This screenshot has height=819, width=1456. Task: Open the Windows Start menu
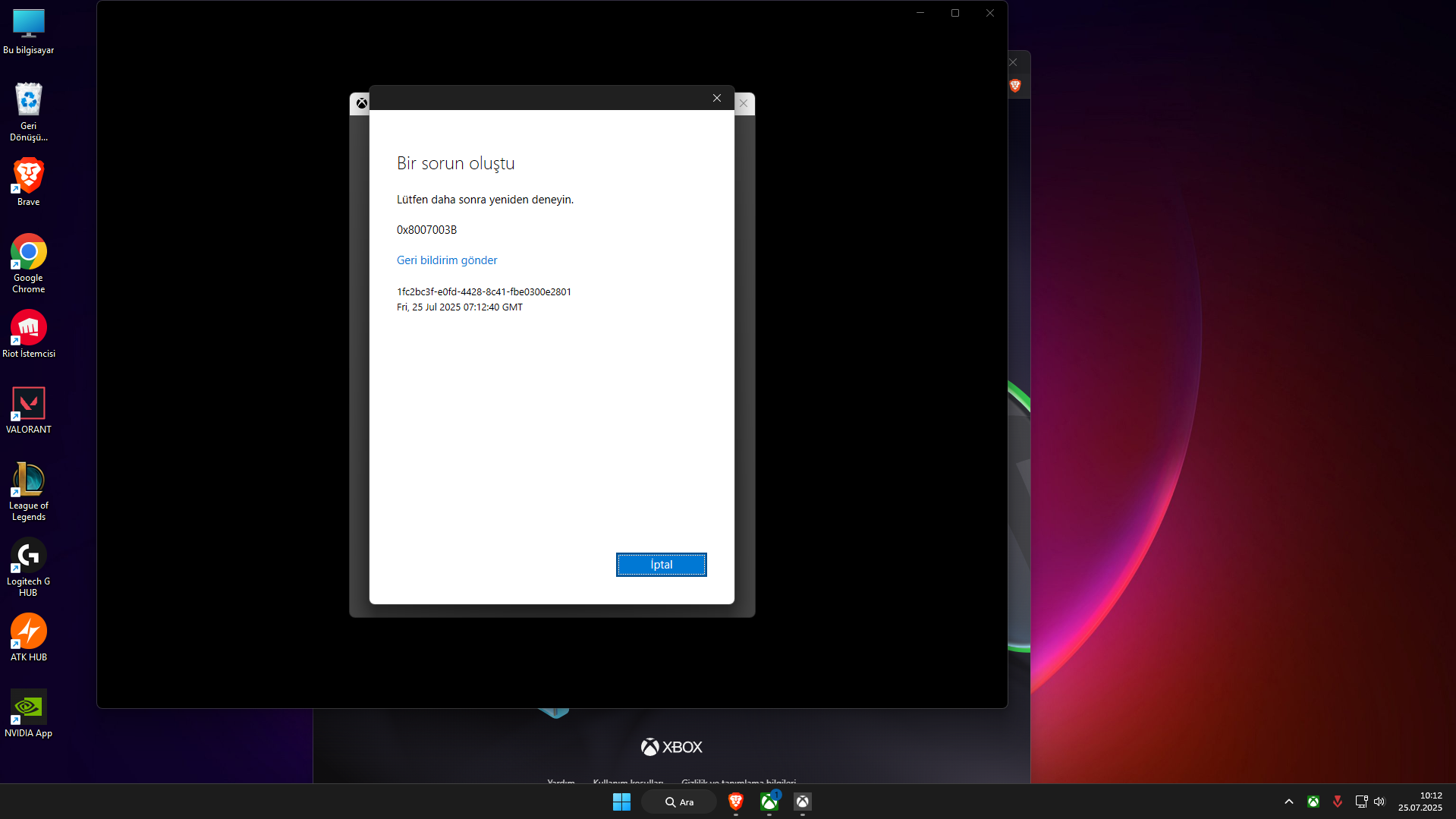621,802
